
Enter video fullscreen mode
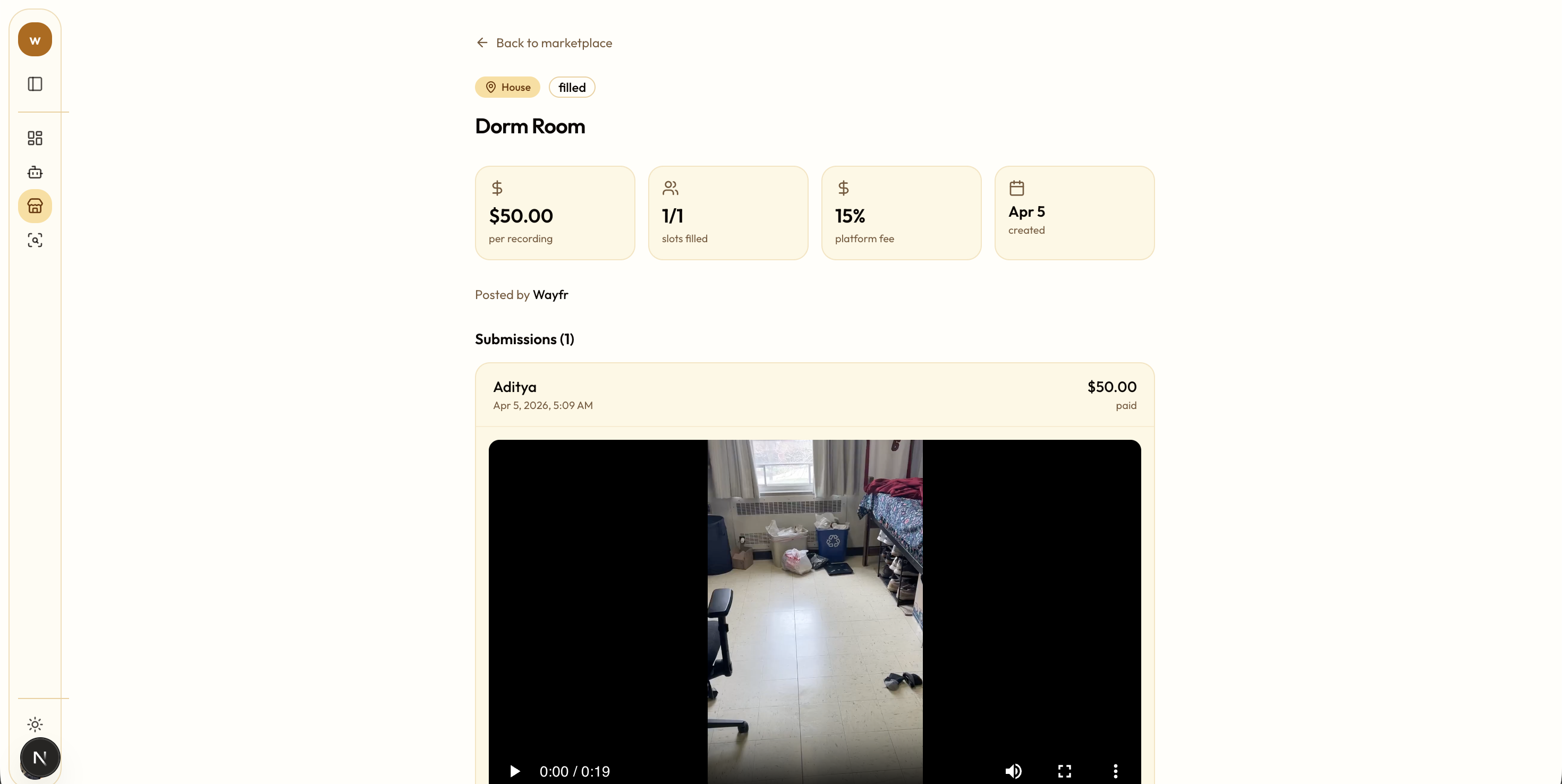[x=1064, y=771]
